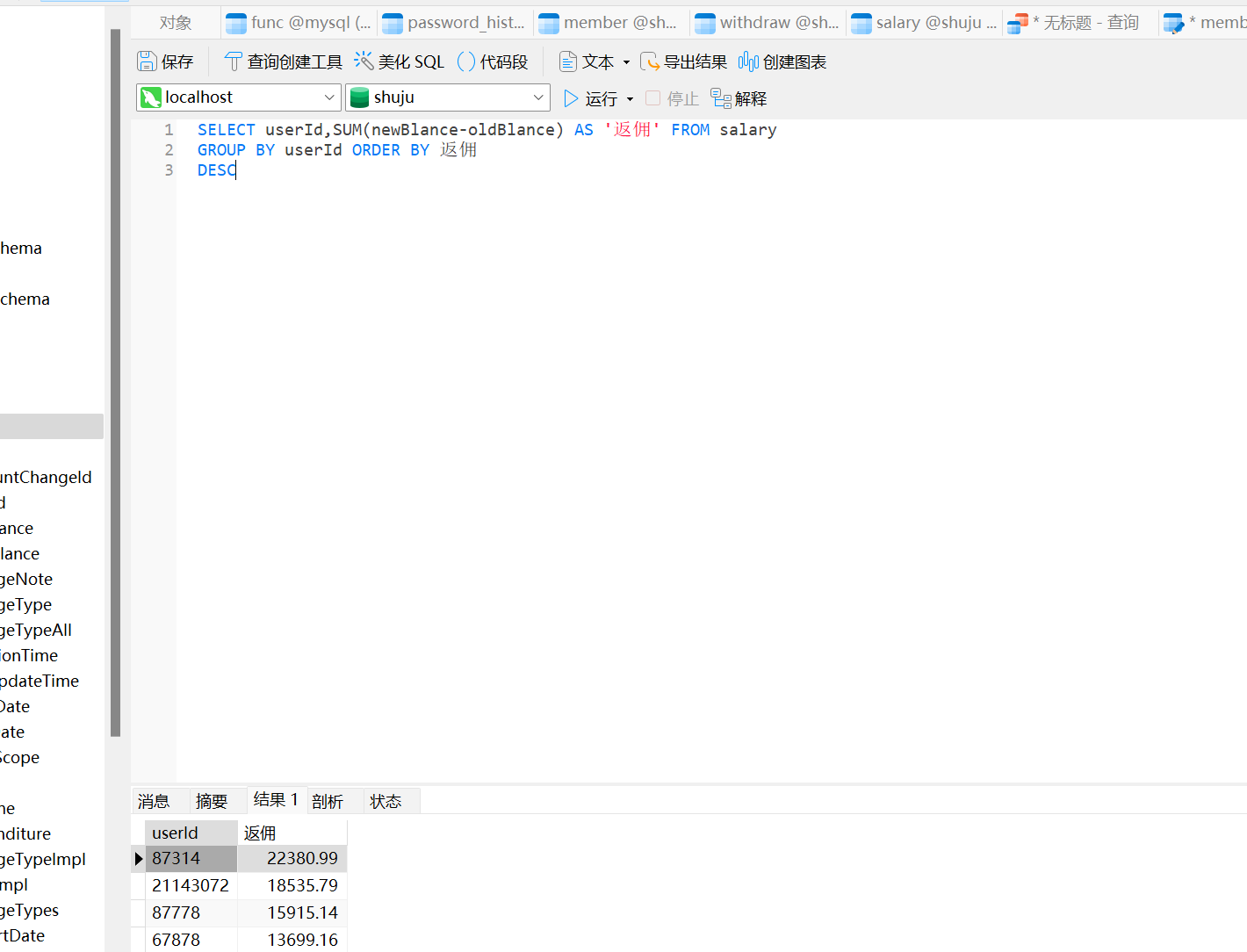Expand the Text (文本) dropdown arrow
This screenshot has height=952, width=1247.
[626, 62]
